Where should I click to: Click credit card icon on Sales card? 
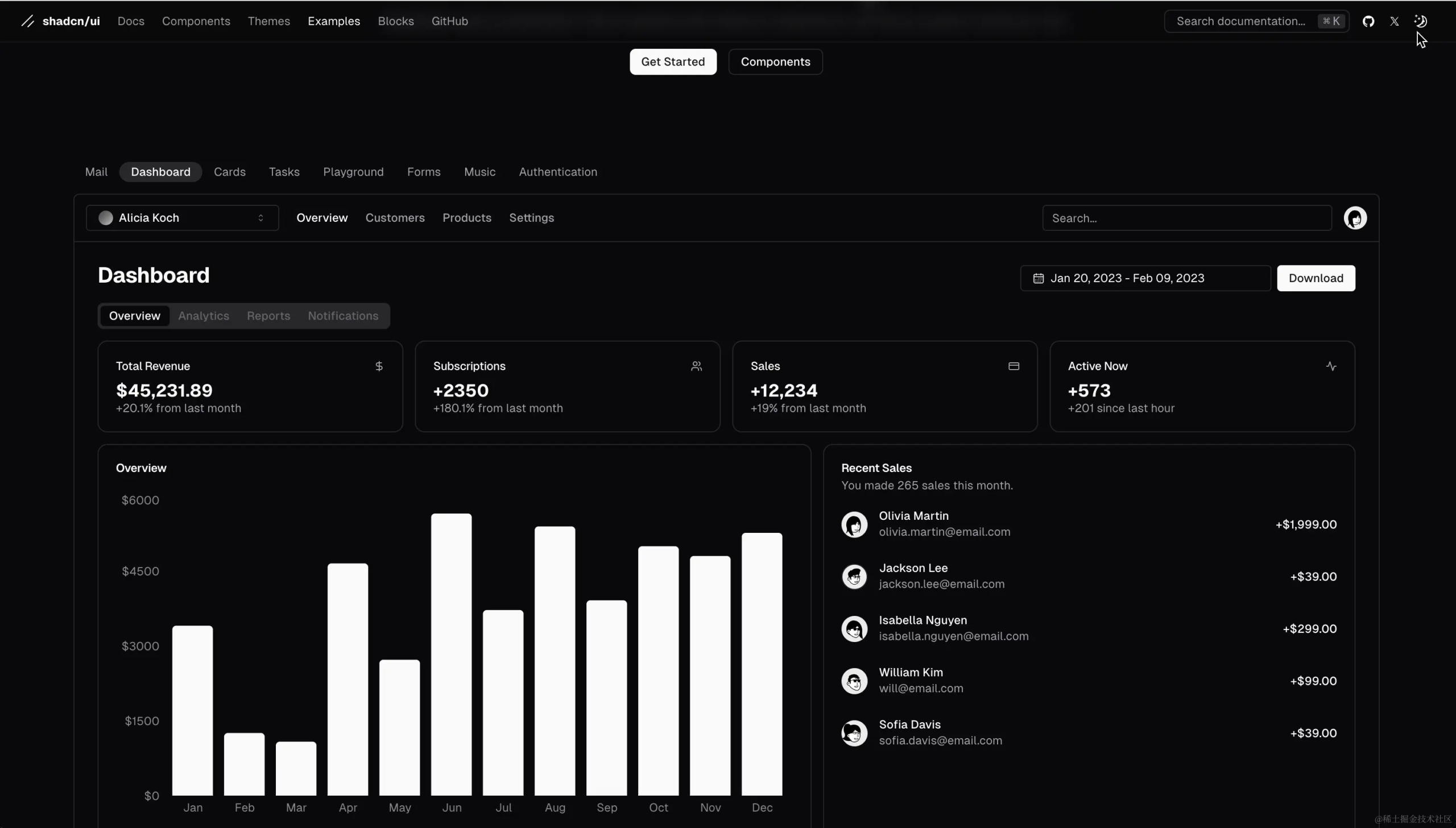click(1014, 366)
